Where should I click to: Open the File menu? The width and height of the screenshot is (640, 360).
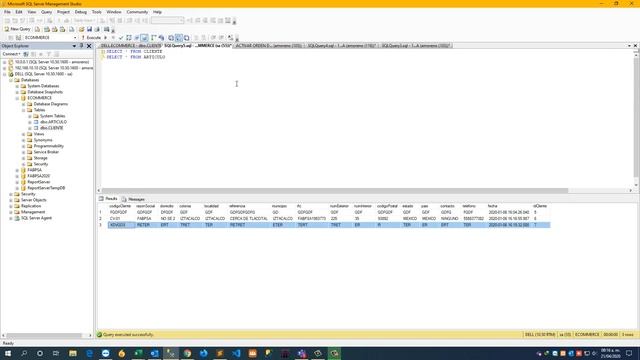[x=7, y=12]
